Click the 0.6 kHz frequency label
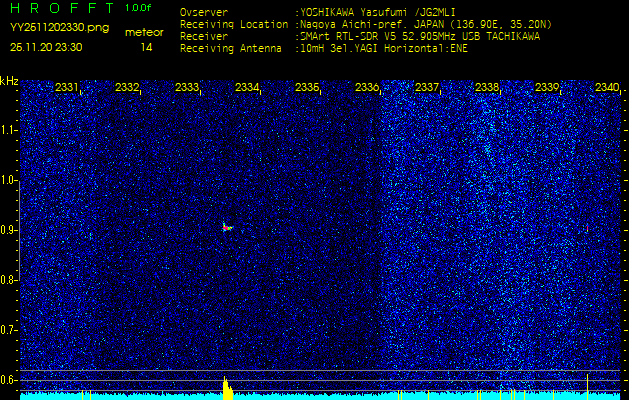The width and height of the screenshot is (629, 400). point(8,380)
